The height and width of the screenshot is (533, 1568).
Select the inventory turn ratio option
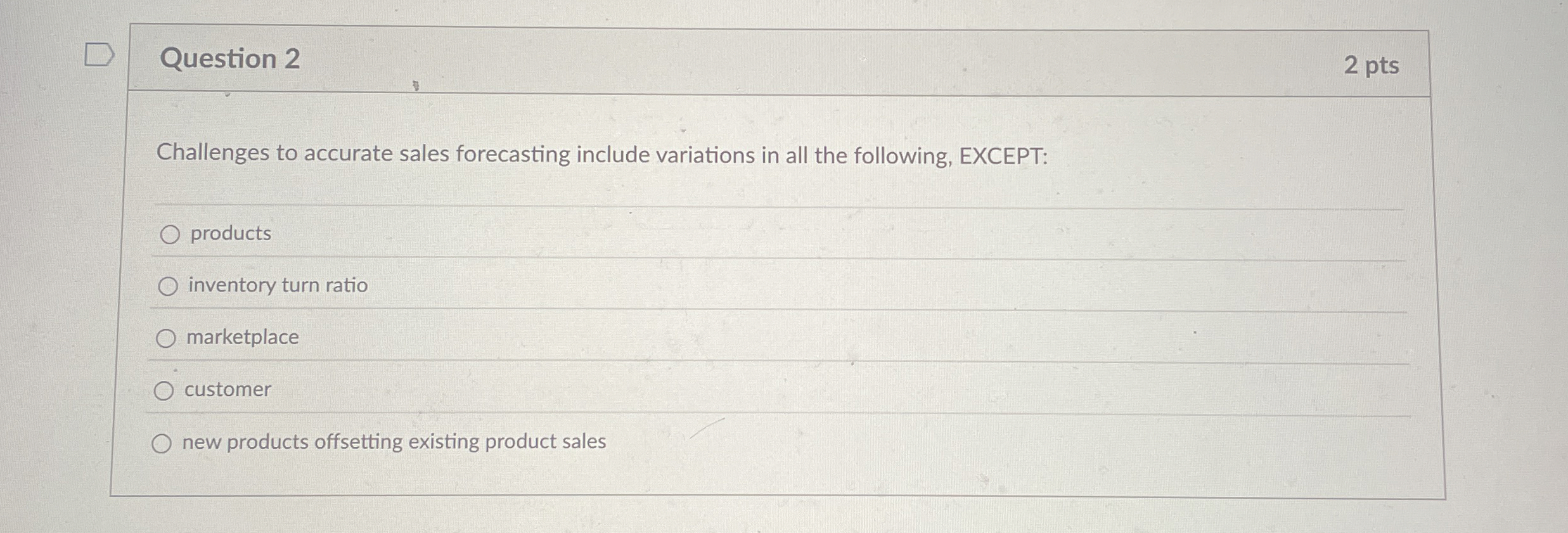[x=169, y=286]
